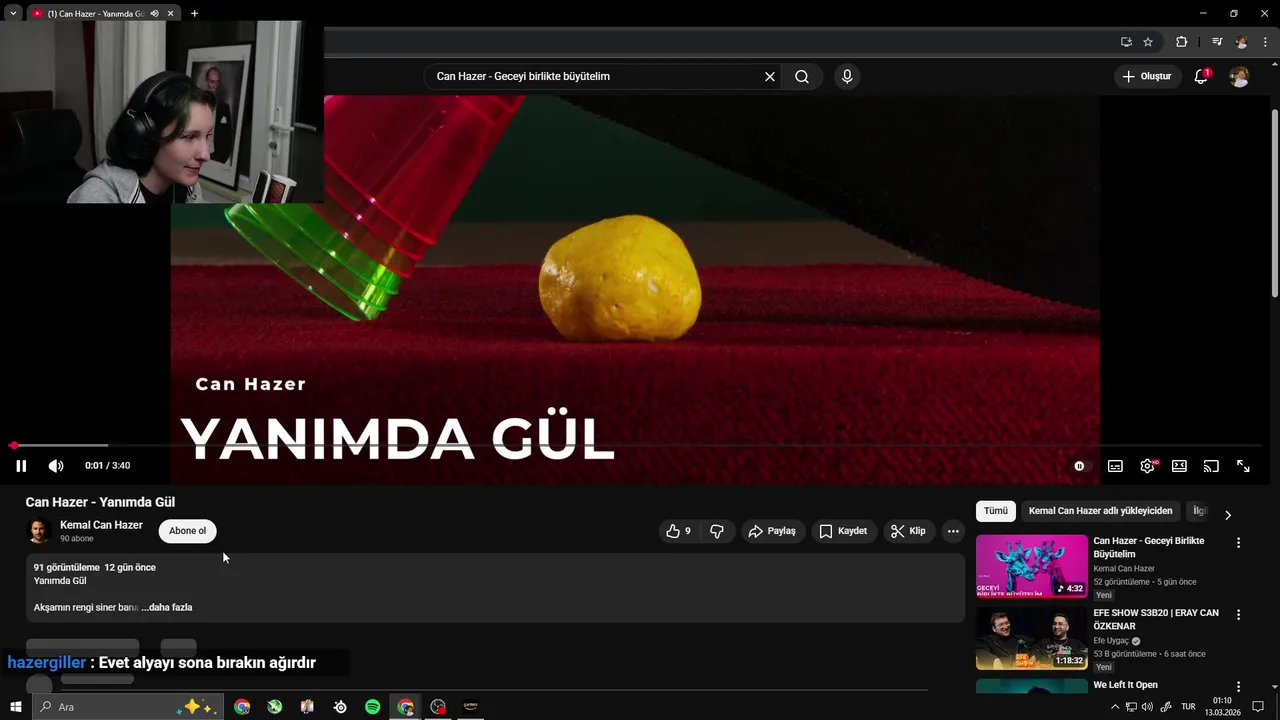Screen dimensions: 1280x720
Task: Open the EFE SHOW S3B20 | ERAY CAN ÖZKENAR title
Action: (x=1156, y=619)
